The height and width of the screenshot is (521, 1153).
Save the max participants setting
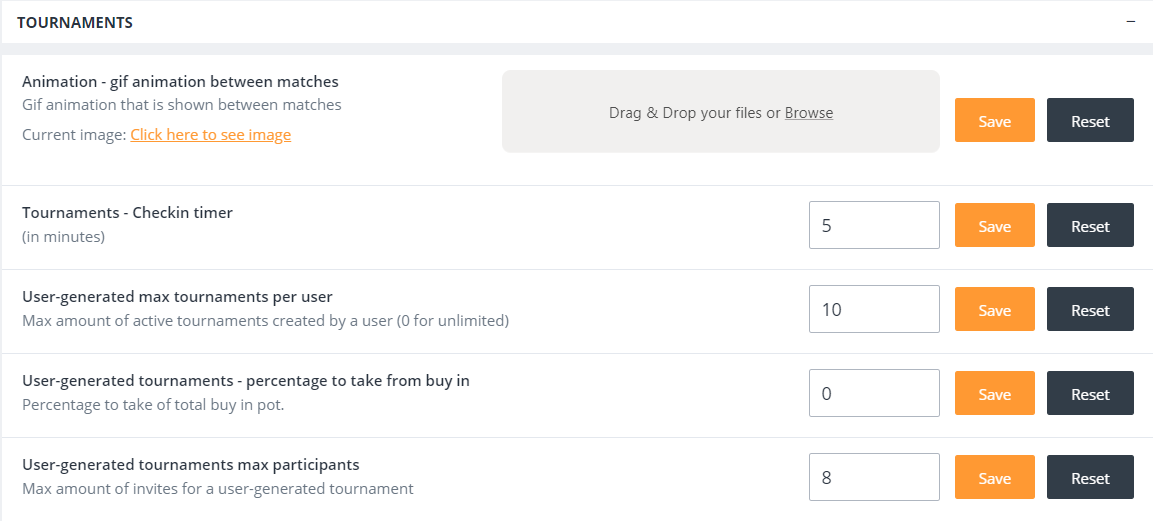[994, 477]
